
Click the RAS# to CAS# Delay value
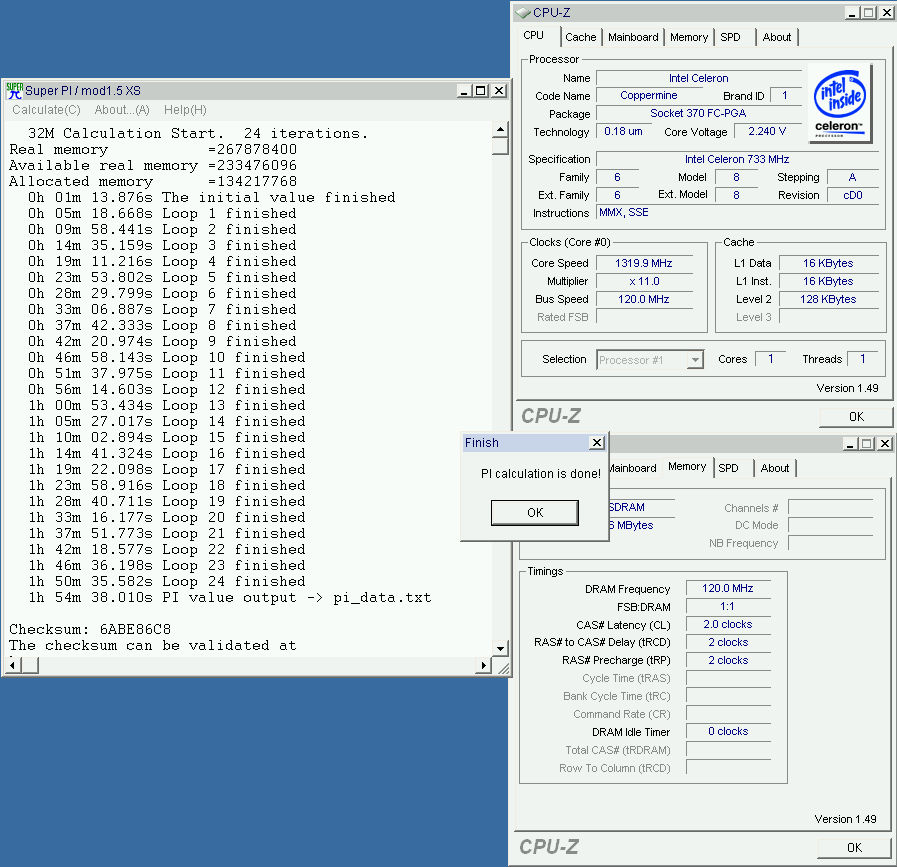pos(728,642)
